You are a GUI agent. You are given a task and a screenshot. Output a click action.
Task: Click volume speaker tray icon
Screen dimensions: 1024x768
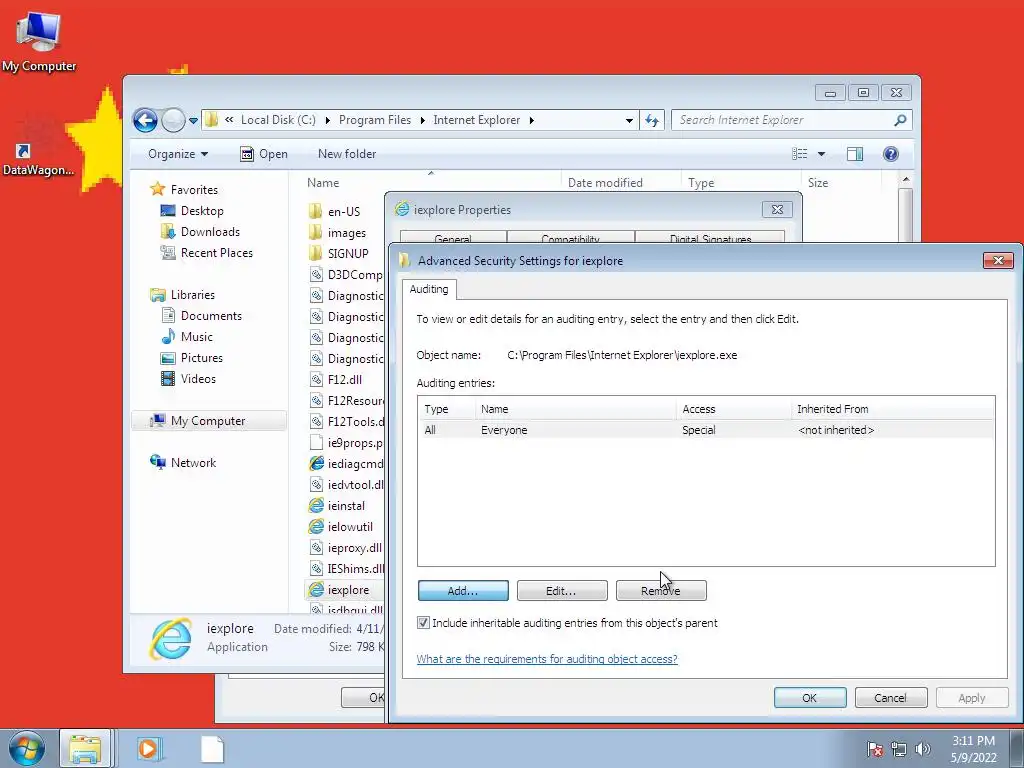click(x=922, y=748)
